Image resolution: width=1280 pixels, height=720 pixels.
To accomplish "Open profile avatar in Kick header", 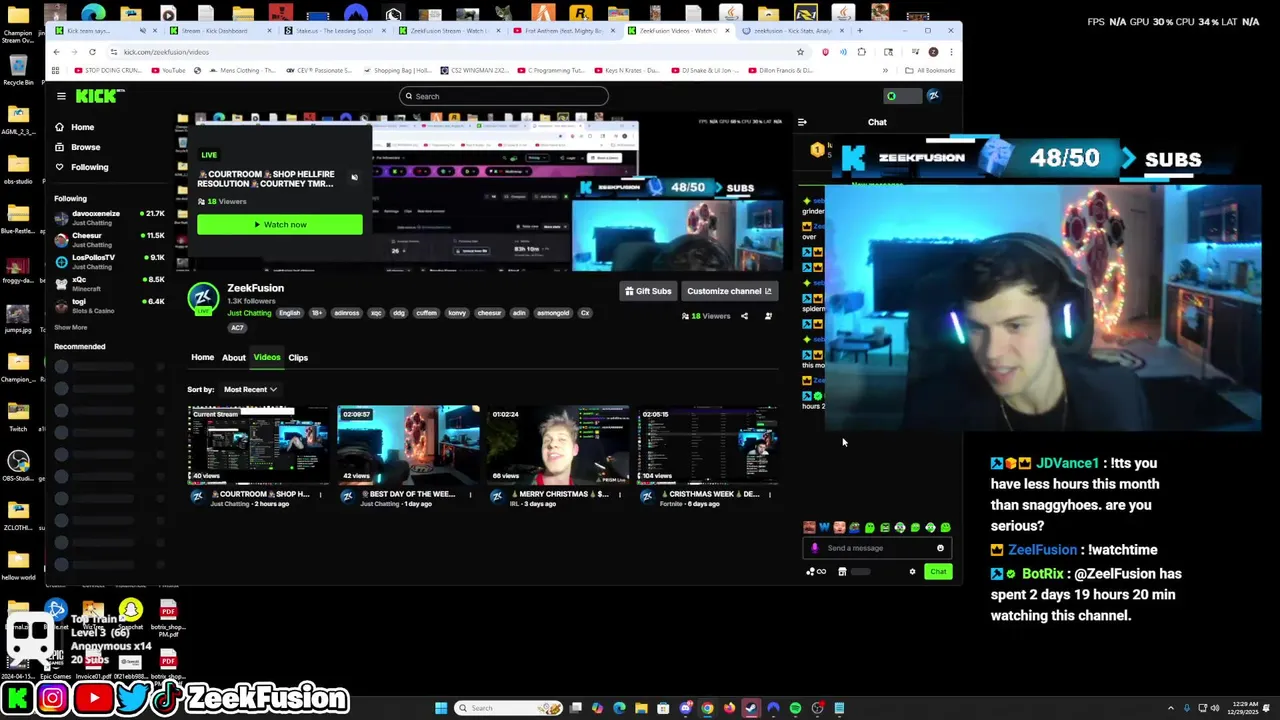I will point(933,96).
